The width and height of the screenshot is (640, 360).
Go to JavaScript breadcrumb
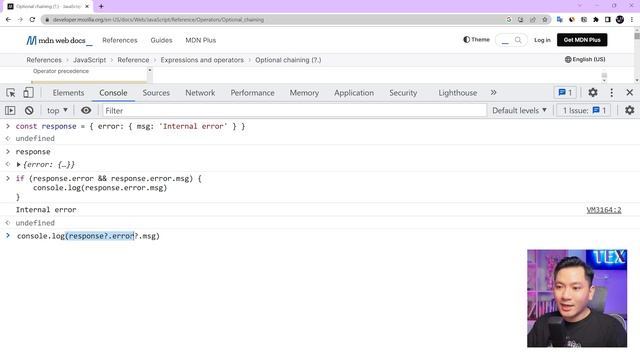89,60
